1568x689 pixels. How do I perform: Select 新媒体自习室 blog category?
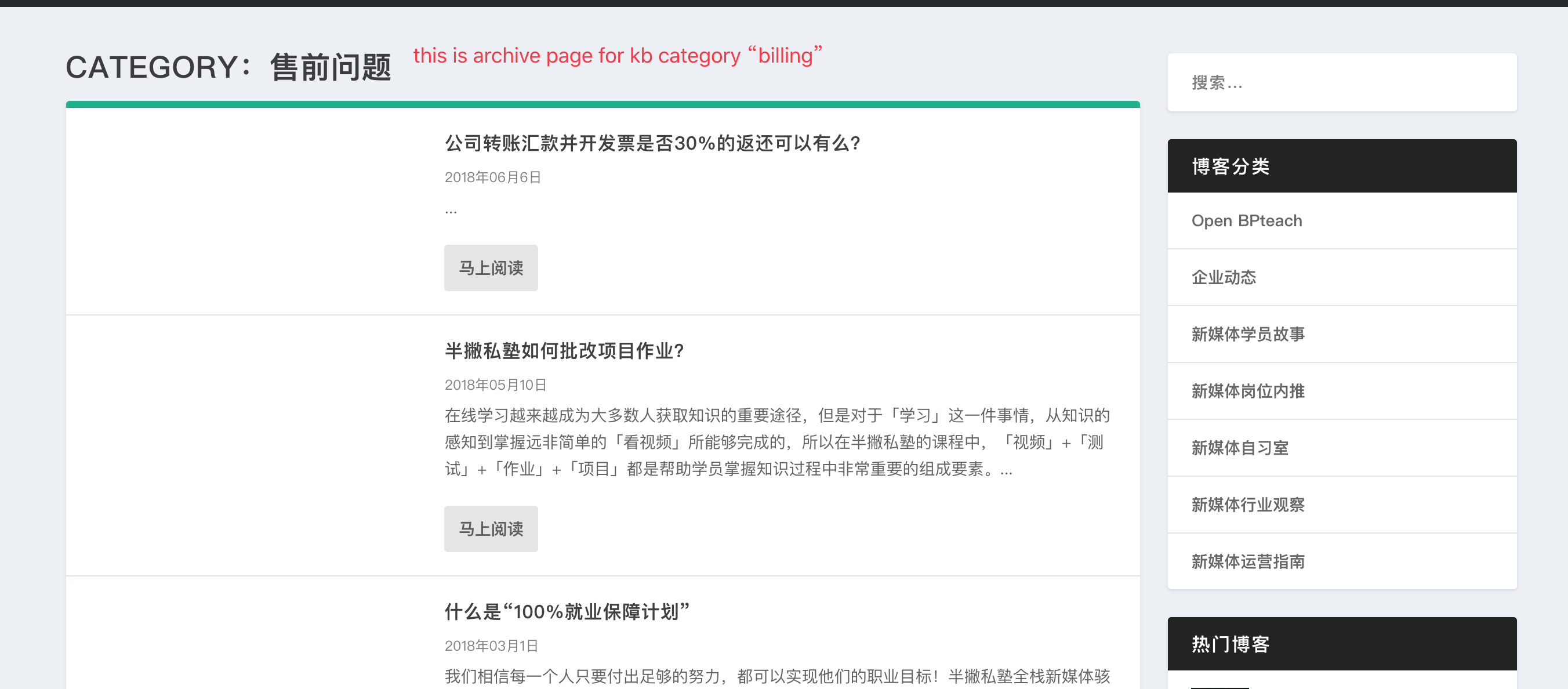[1240, 448]
